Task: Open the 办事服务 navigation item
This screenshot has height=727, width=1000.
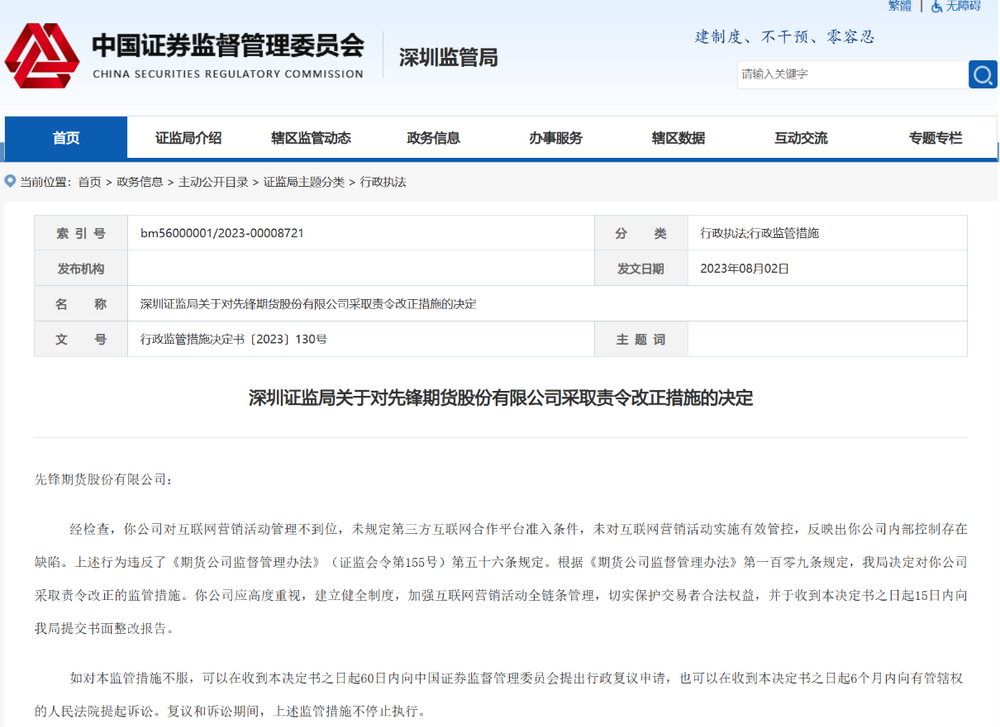Action: [x=555, y=138]
